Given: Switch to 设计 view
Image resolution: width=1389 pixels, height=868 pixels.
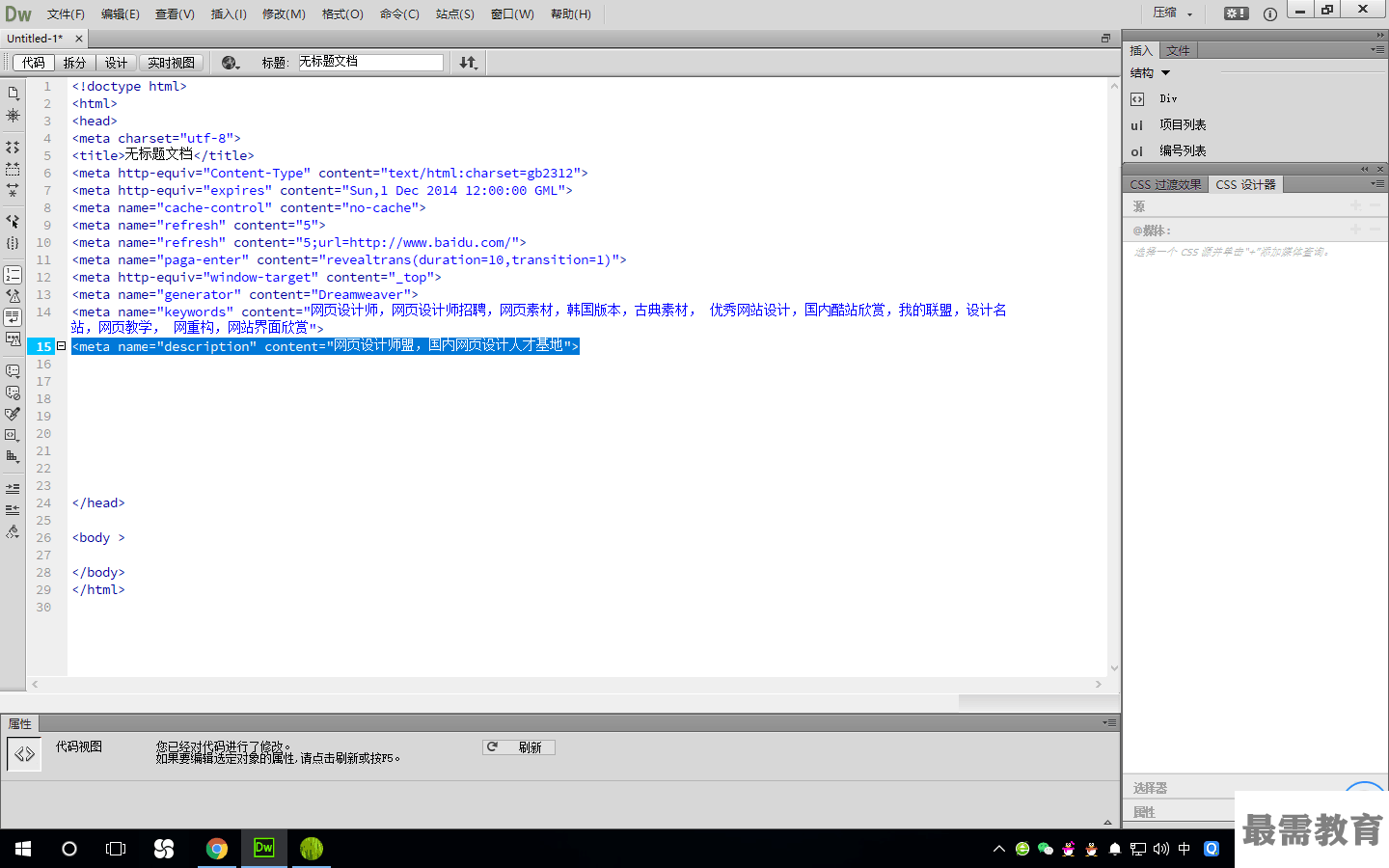Looking at the screenshot, I should (116, 63).
